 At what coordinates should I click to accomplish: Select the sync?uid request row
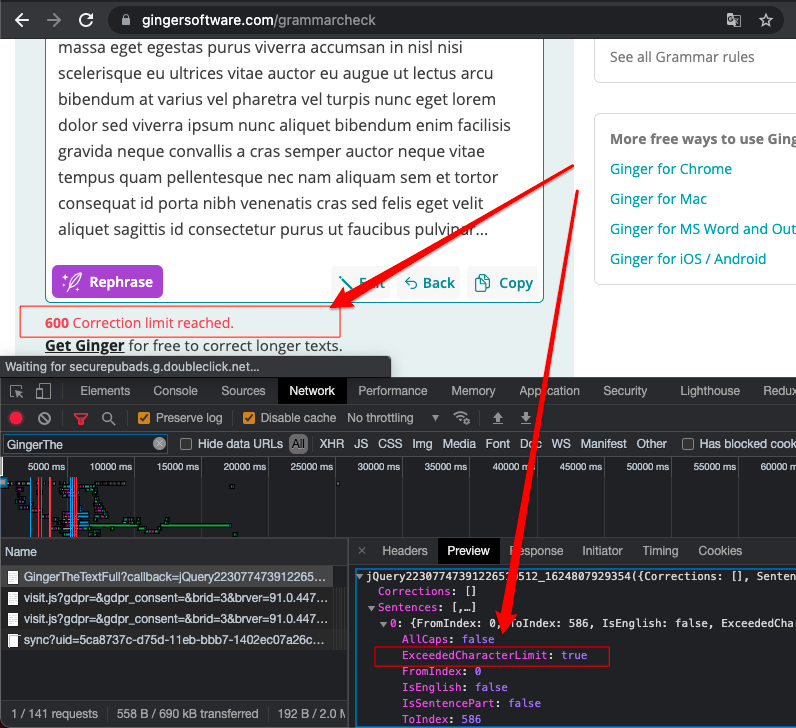click(x=168, y=640)
